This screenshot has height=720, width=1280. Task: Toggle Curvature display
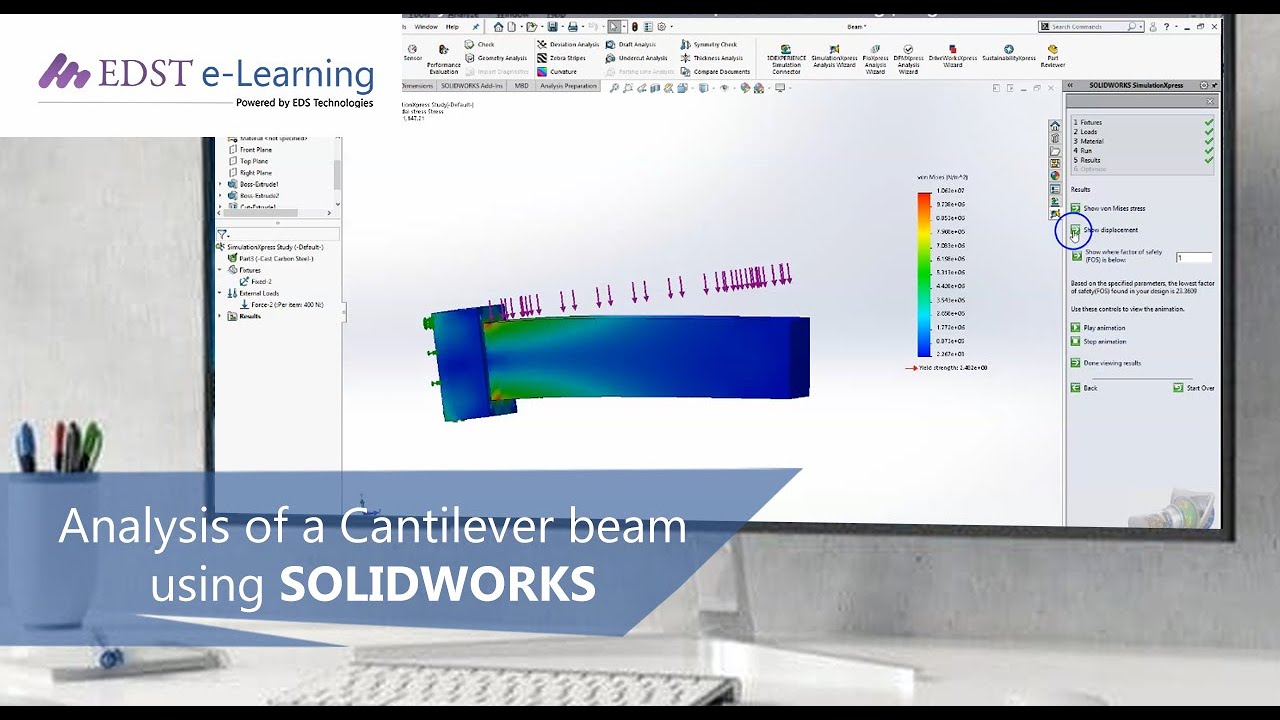pyautogui.click(x=557, y=72)
